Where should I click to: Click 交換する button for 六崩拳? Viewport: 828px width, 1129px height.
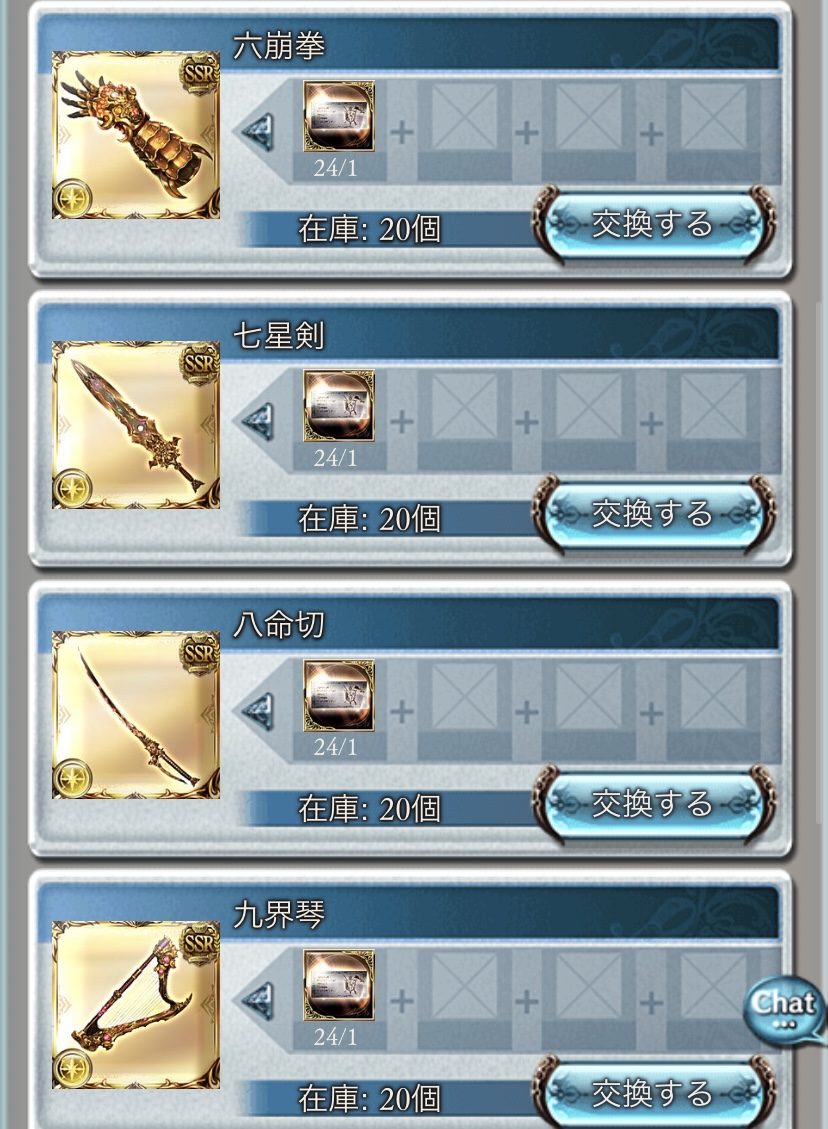(654, 224)
